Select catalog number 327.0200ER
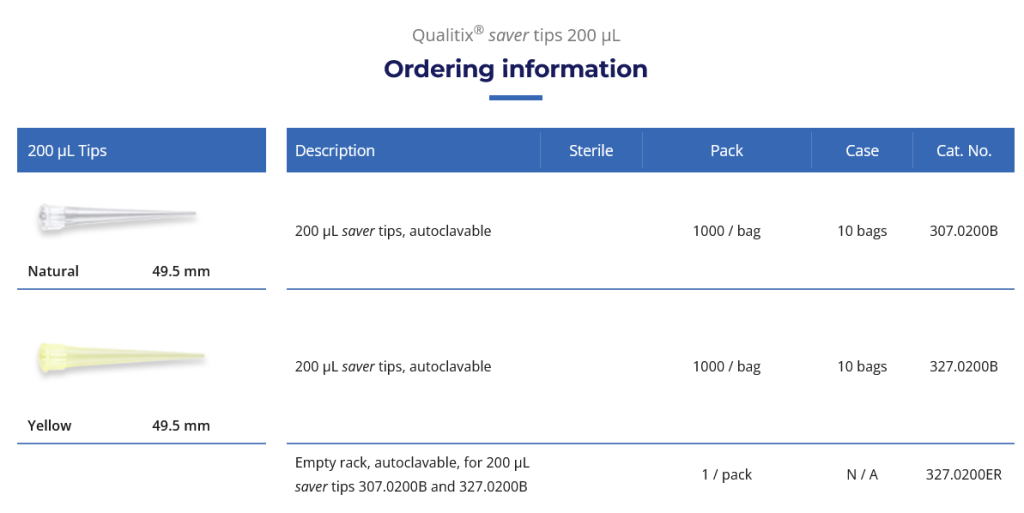This screenshot has height=513, width=1024. [x=963, y=475]
